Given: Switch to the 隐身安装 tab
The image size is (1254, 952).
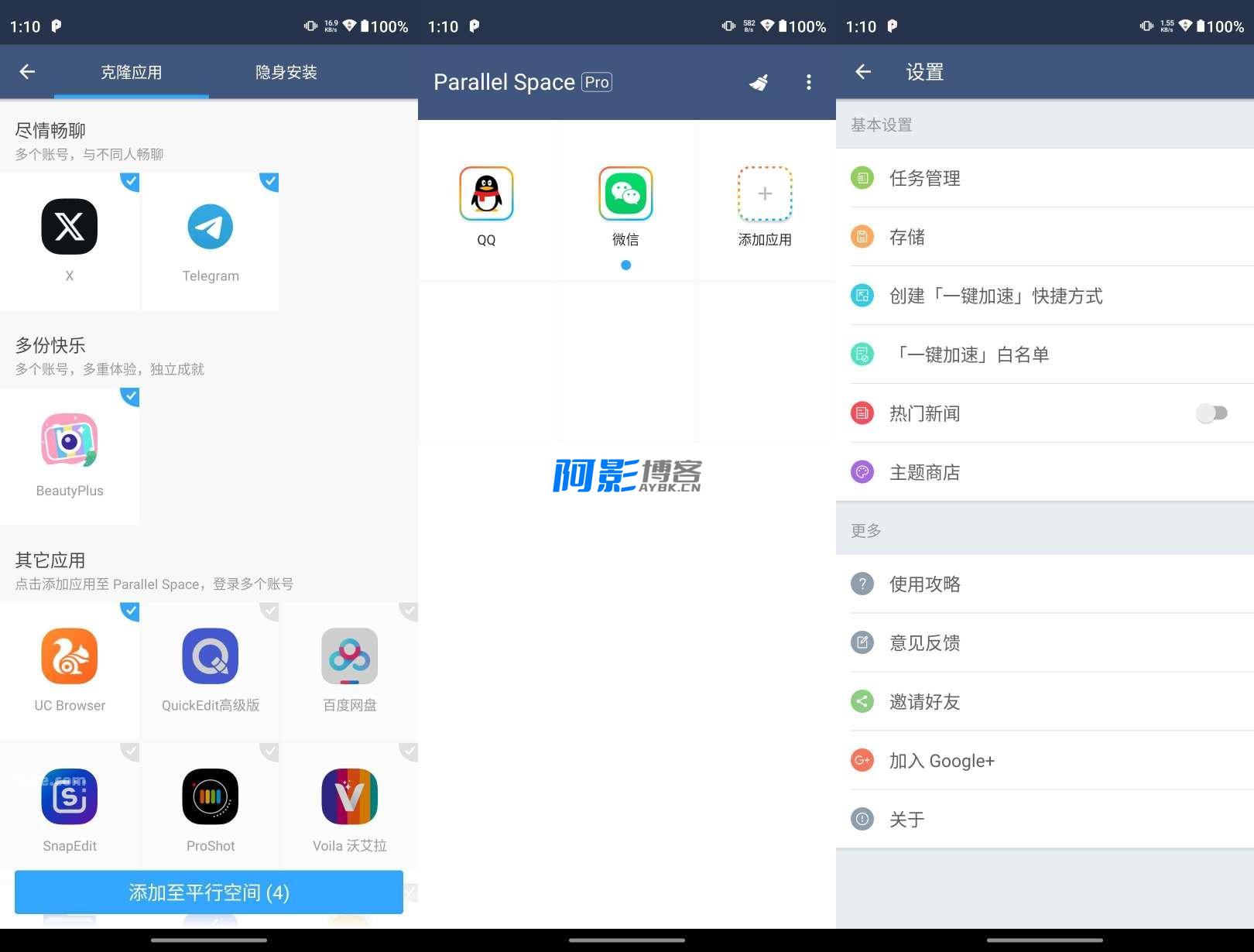Looking at the screenshot, I should [x=286, y=72].
